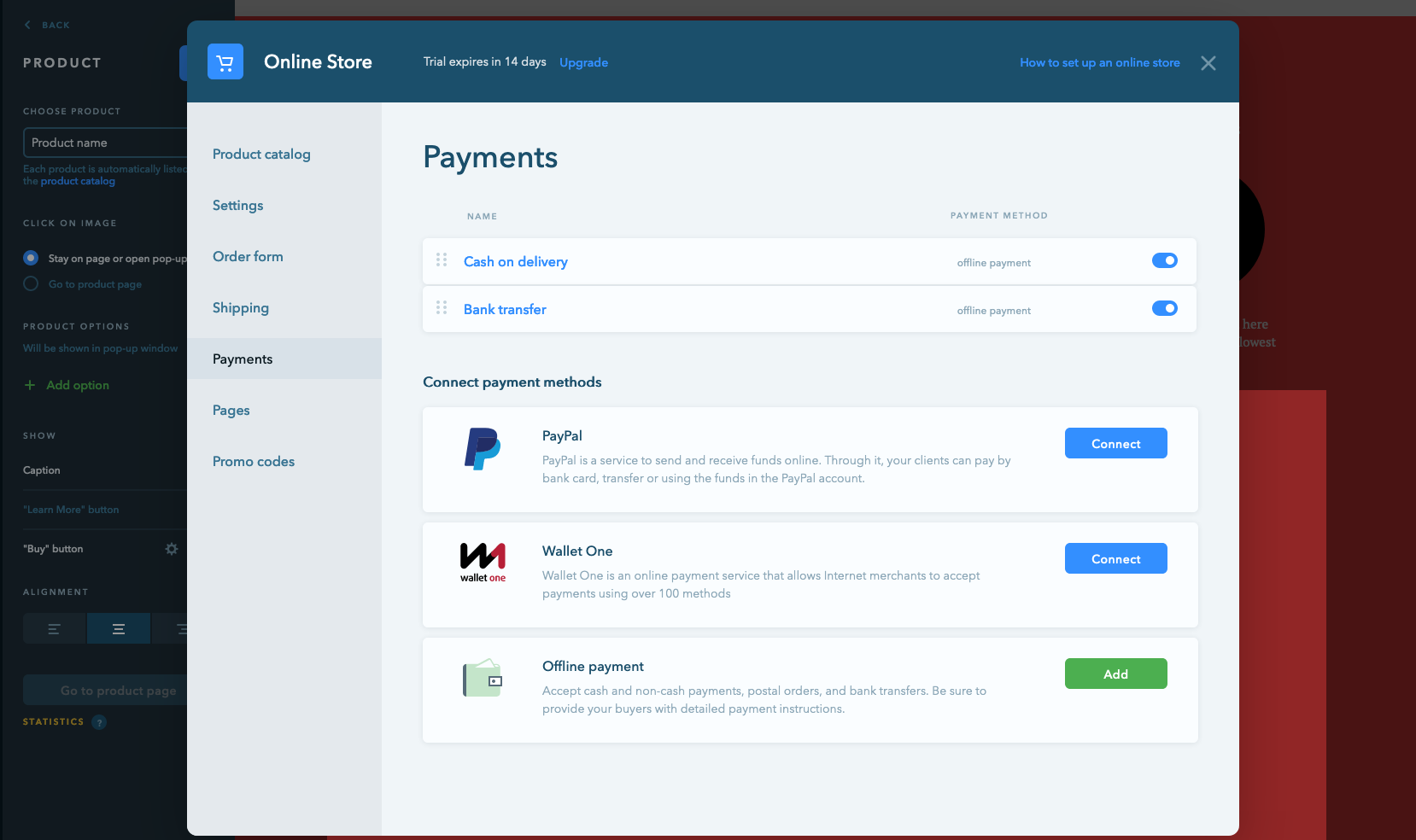This screenshot has width=1416, height=840.
Task: Open How to set up an online store
Action: click(1100, 62)
